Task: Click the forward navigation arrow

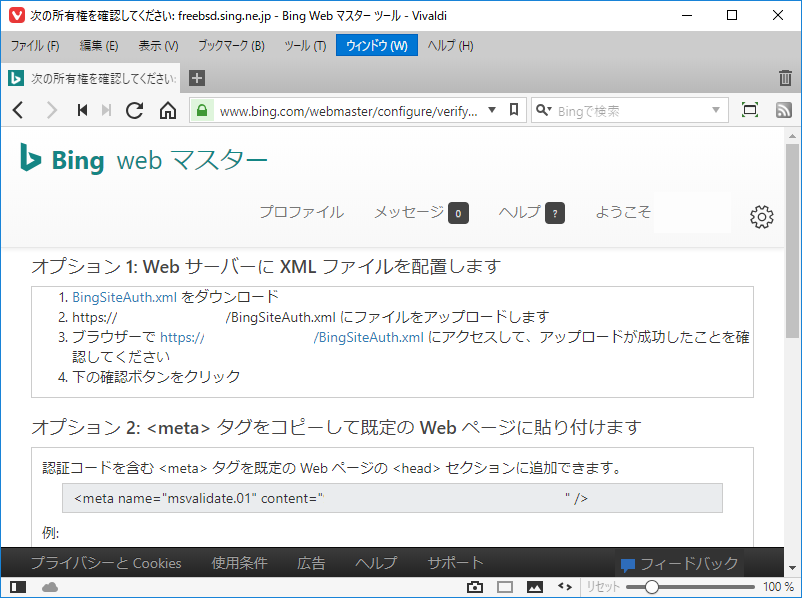Action: point(51,110)
